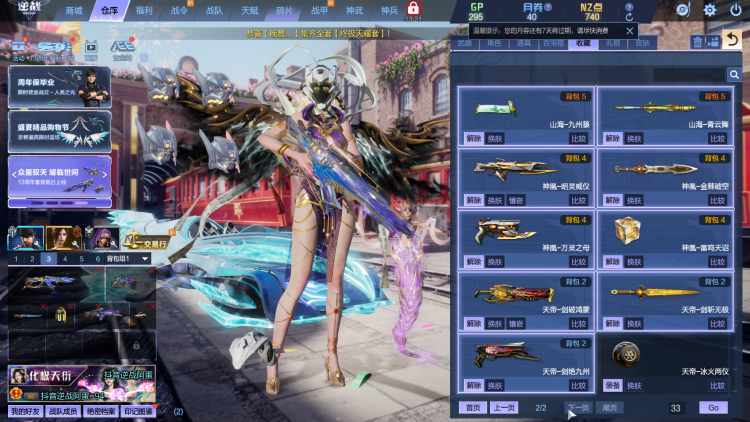Select the purple-hooded character portrait
750x422 pixels.
(102, 238)
